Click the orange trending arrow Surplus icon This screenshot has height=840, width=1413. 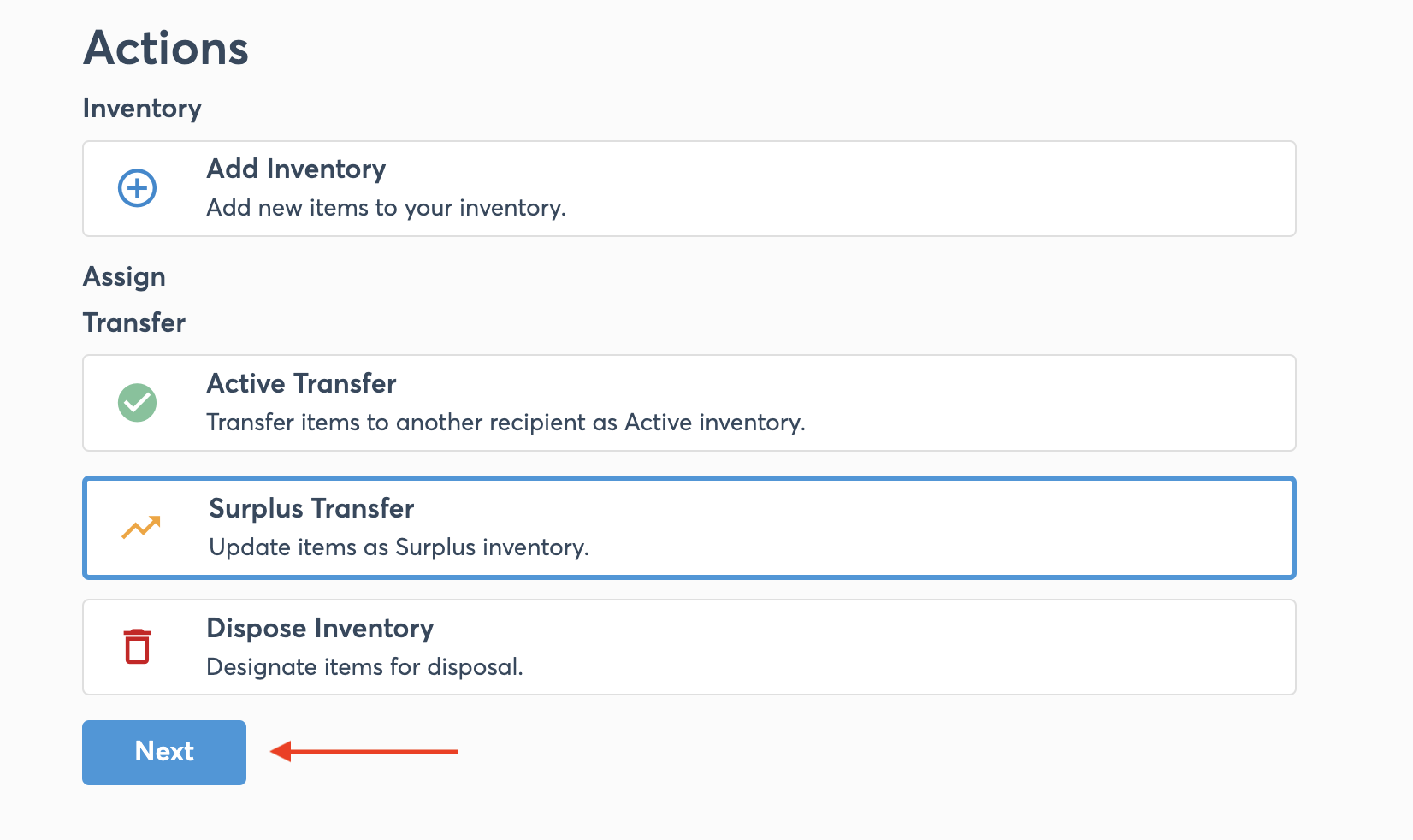click(x=140, y=528)
